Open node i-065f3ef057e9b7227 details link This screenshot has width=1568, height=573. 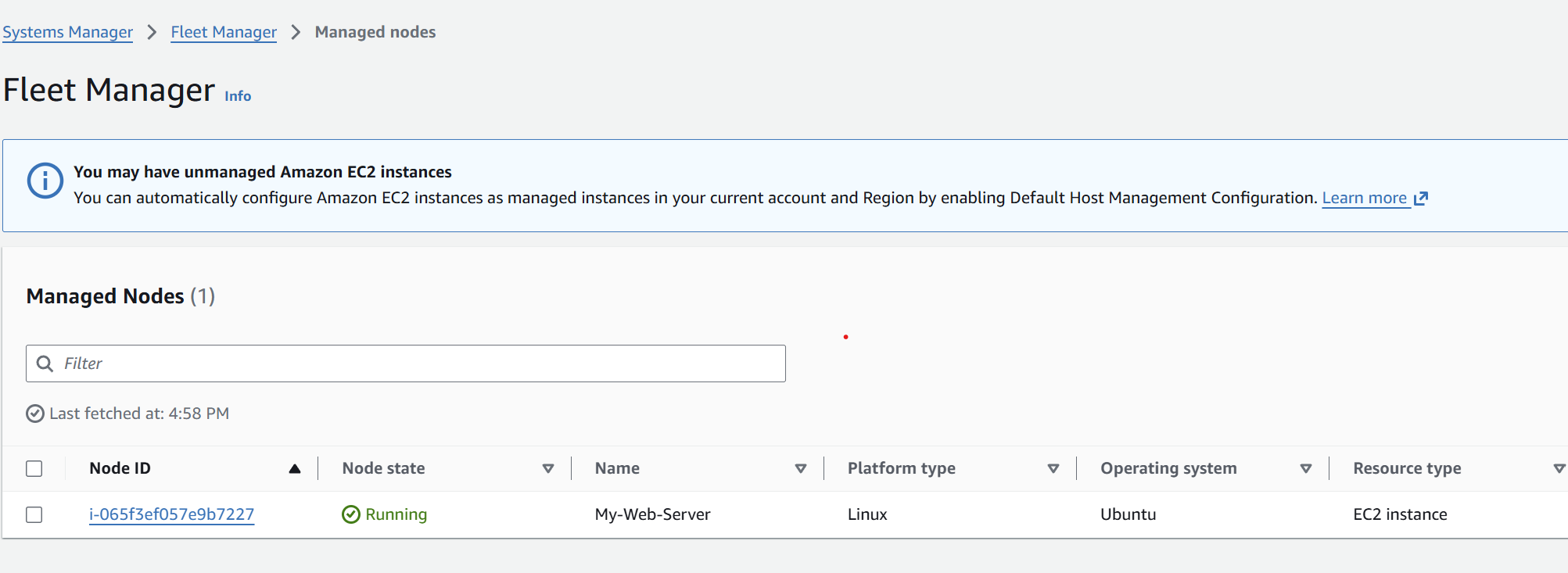click(171, 514)
